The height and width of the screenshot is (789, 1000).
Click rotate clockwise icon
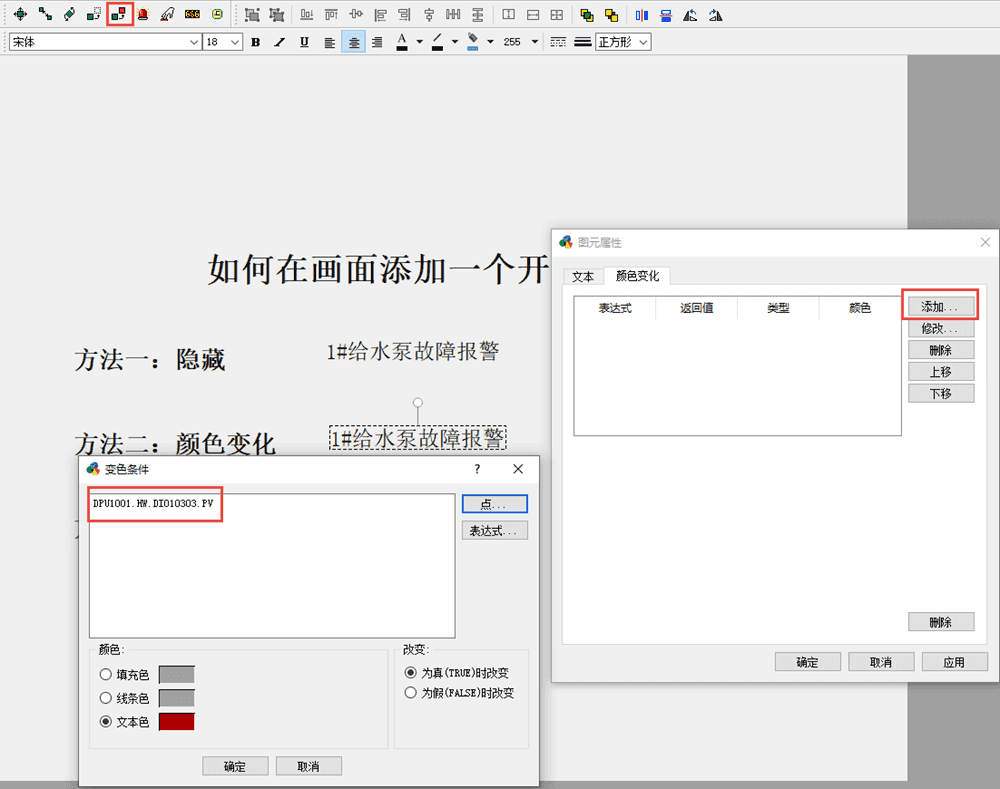coord(715,15)
